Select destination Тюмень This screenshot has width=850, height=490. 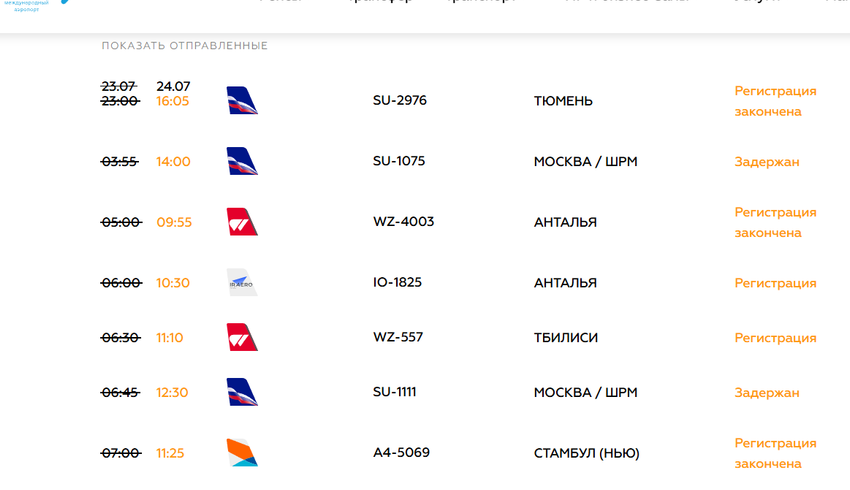(563, 101)
